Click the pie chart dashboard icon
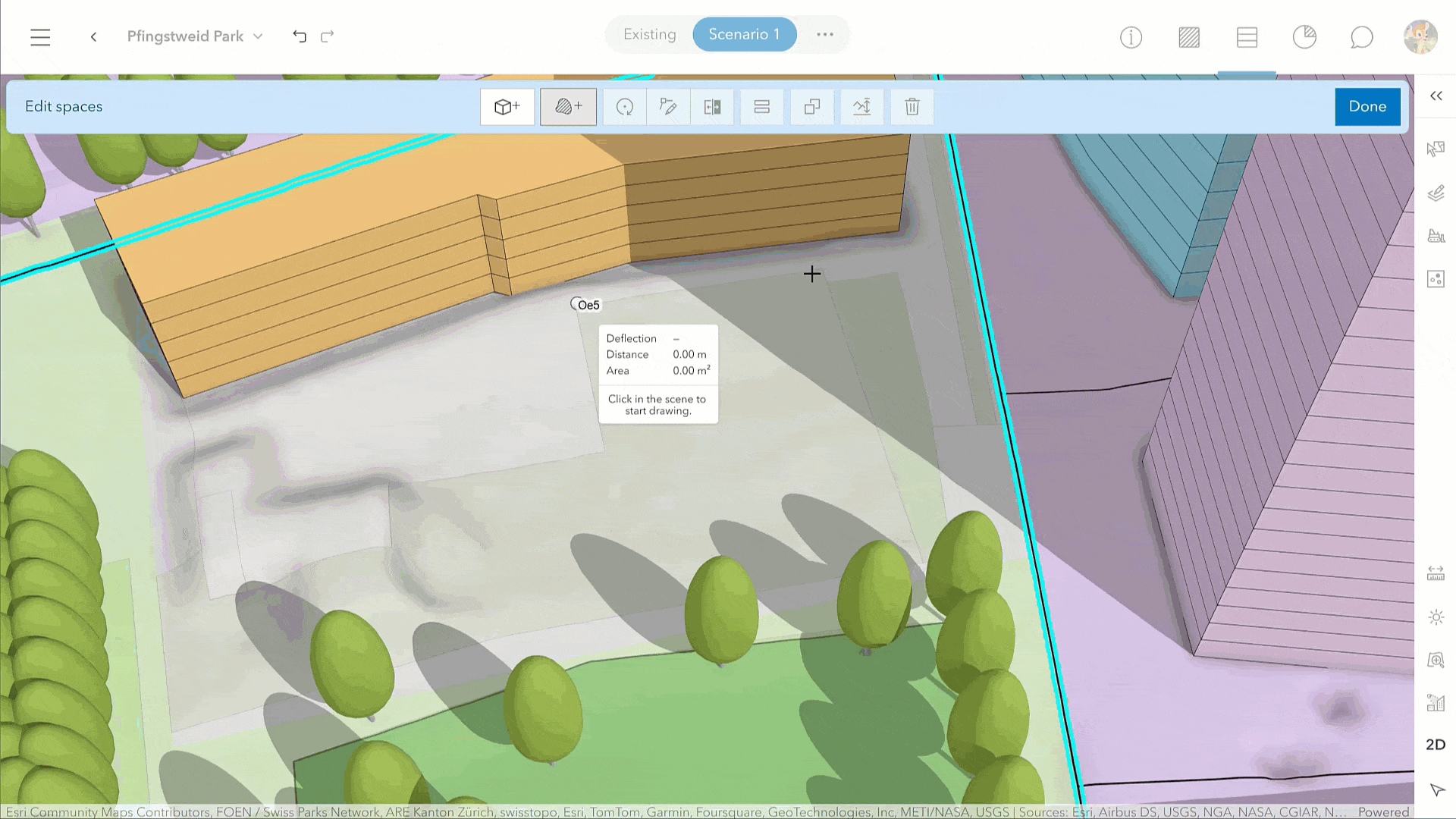 click(1304, 36)
